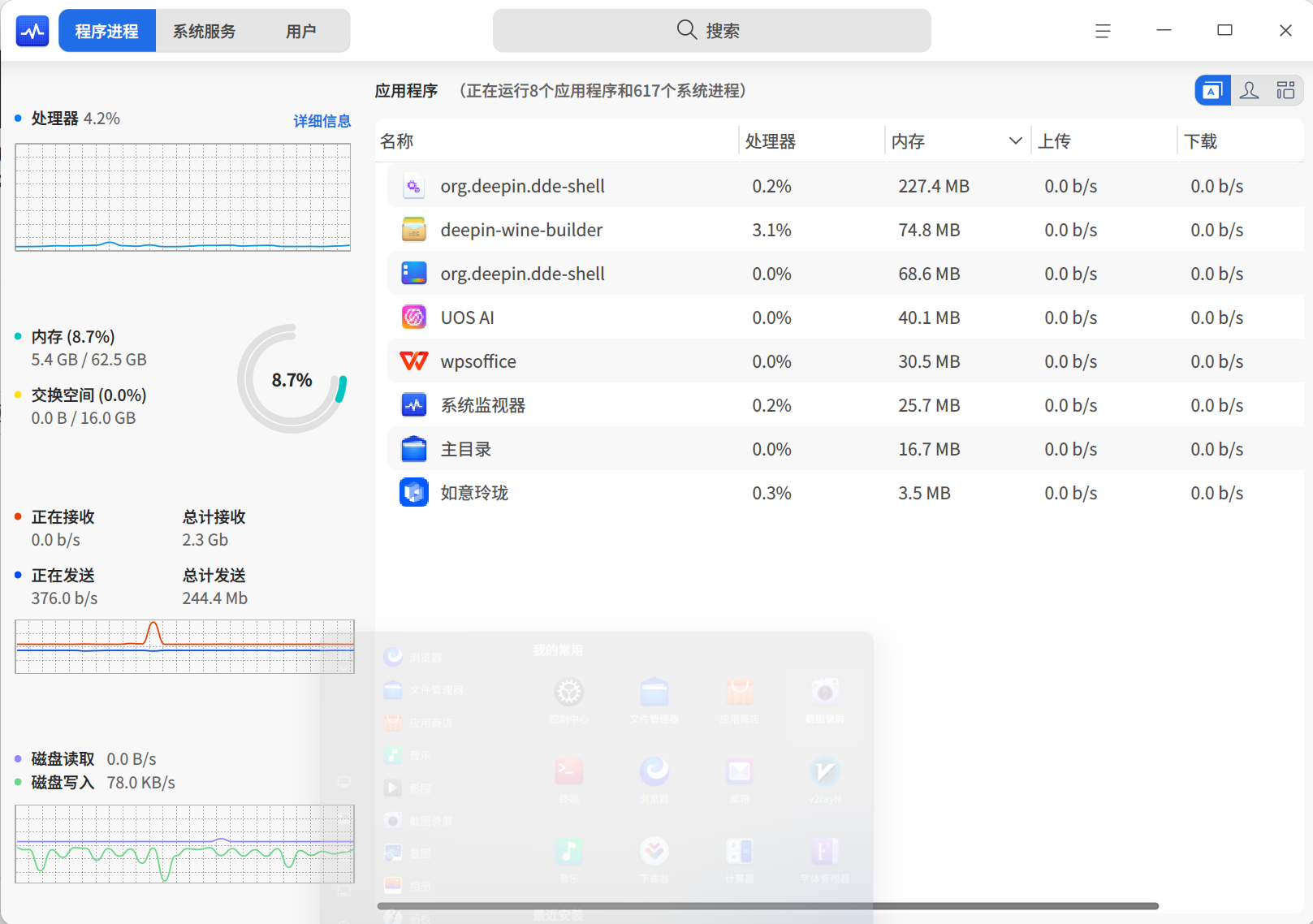
Task: Click the network traffic graph
Action: tap(184, 646)
